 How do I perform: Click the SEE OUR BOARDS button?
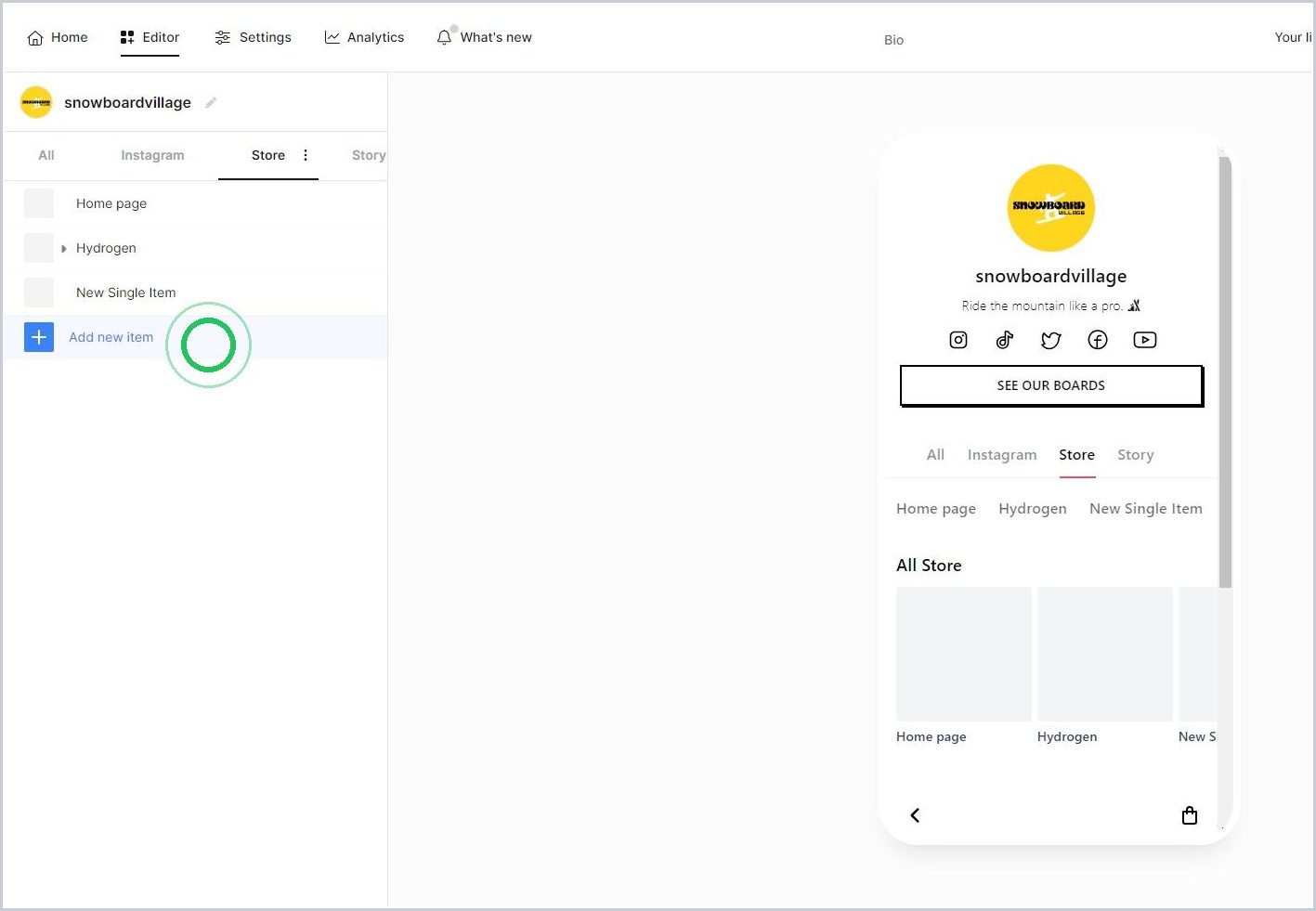coord(1051,385)
